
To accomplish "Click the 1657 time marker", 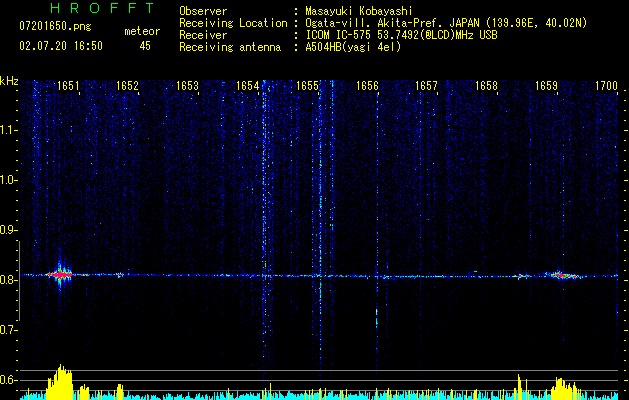I will [426, 86].
